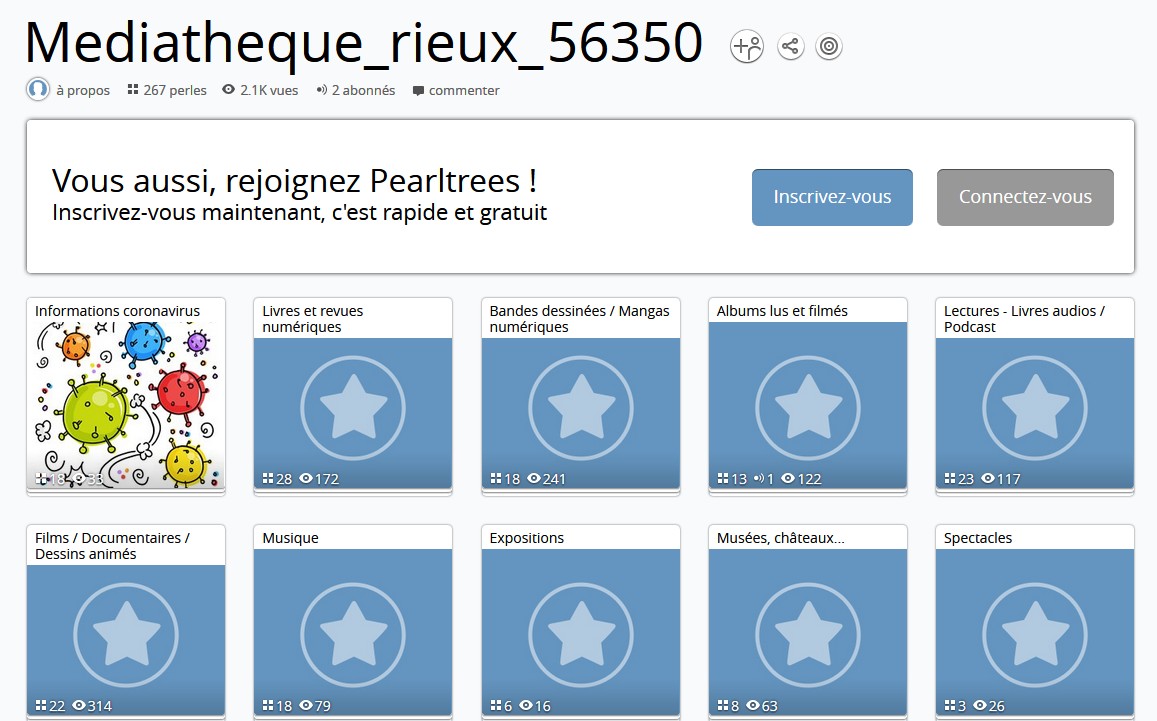Open the Musique collection
The width and height of the screenshot is (1157, 721).
353,621
